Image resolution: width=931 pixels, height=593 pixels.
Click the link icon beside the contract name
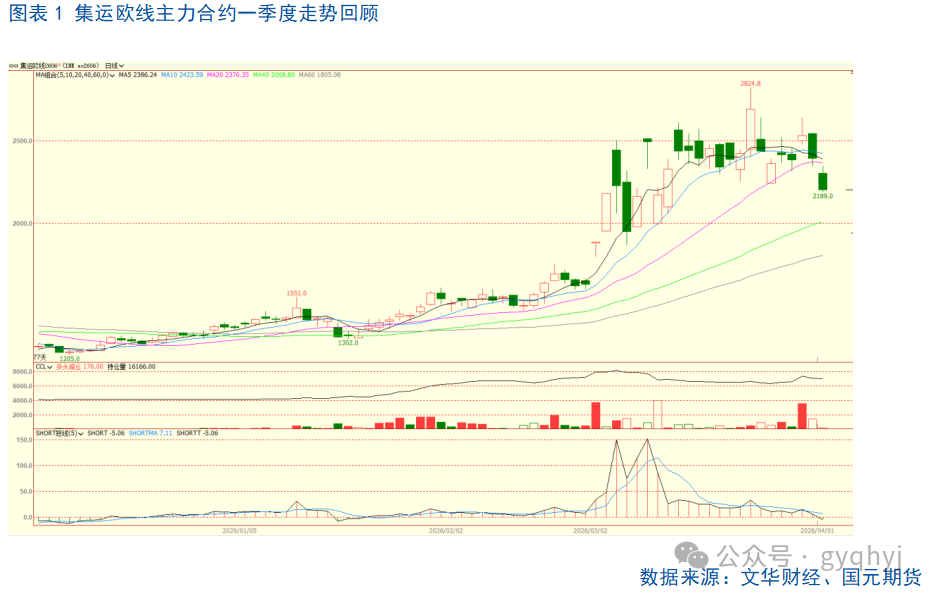click(x=13, y=66)
